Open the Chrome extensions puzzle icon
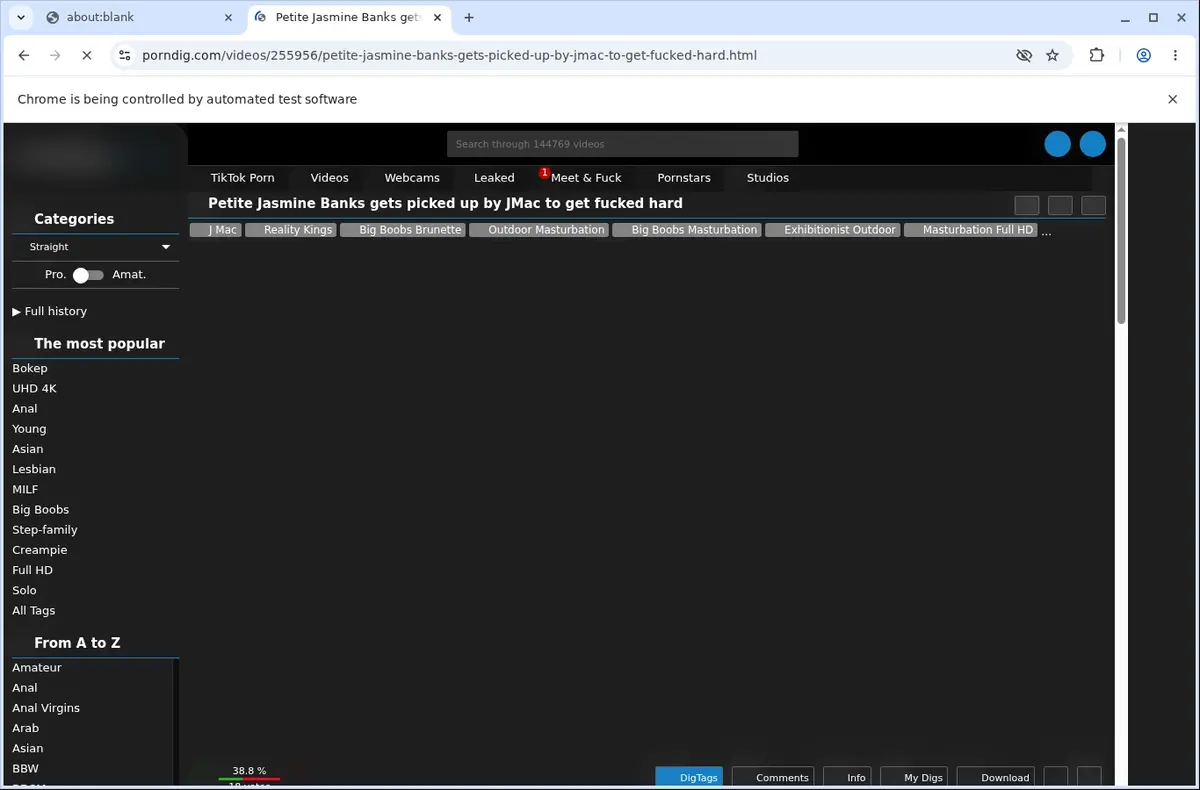 click(x=1097, y=56)
